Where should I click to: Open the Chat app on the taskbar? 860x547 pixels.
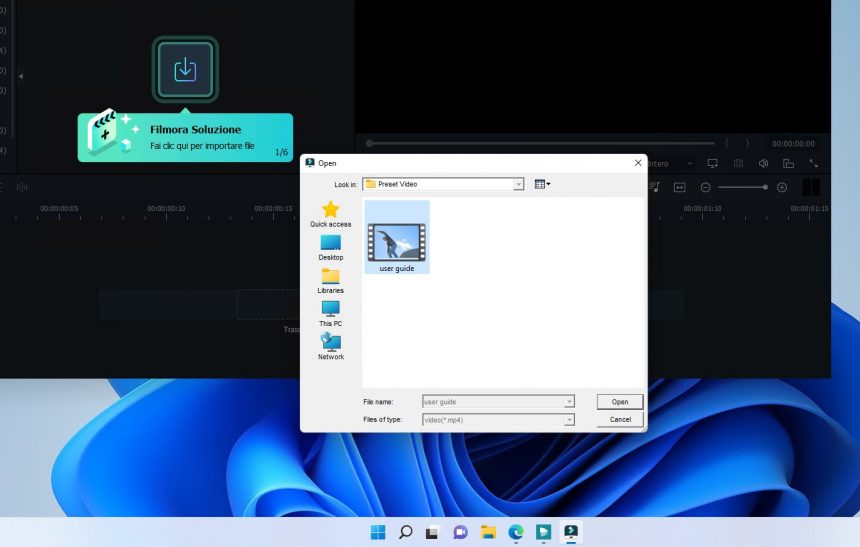(x=460, y=532)
